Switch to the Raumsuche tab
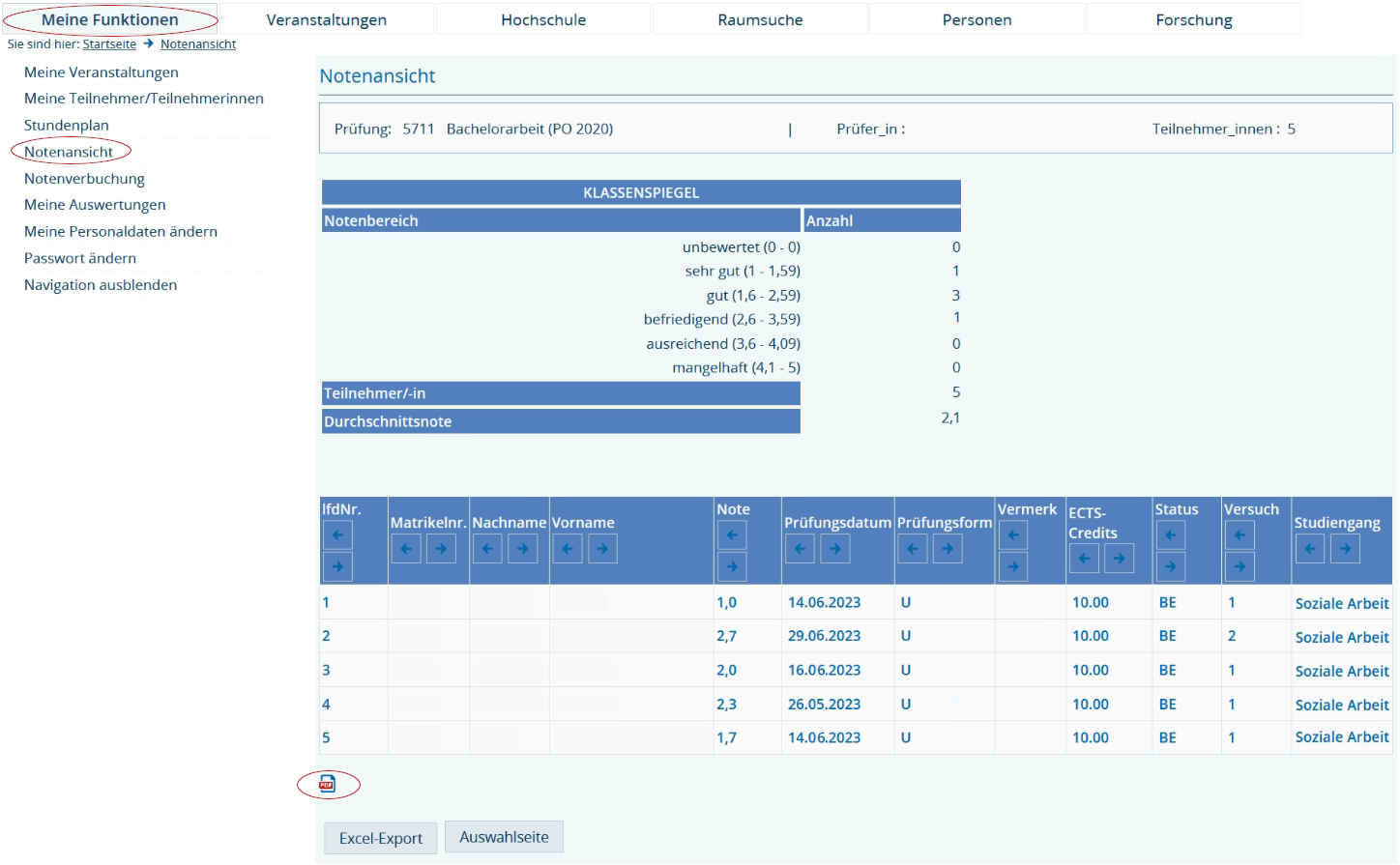The width and height of the screenshot is (1400, 865). [x=760, y=20]
